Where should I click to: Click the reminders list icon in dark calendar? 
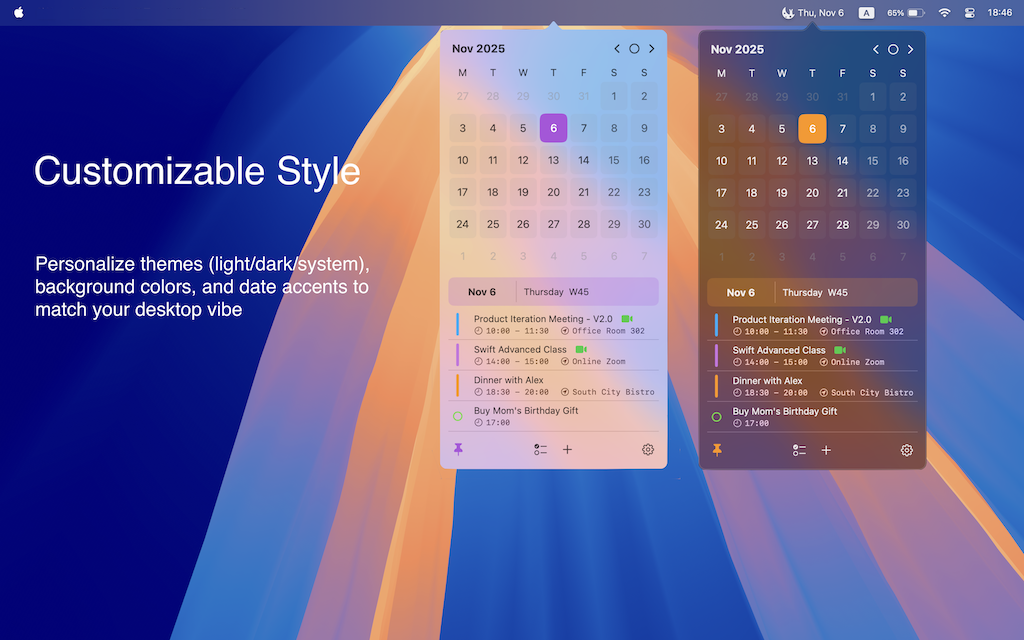tap(799, 451)
